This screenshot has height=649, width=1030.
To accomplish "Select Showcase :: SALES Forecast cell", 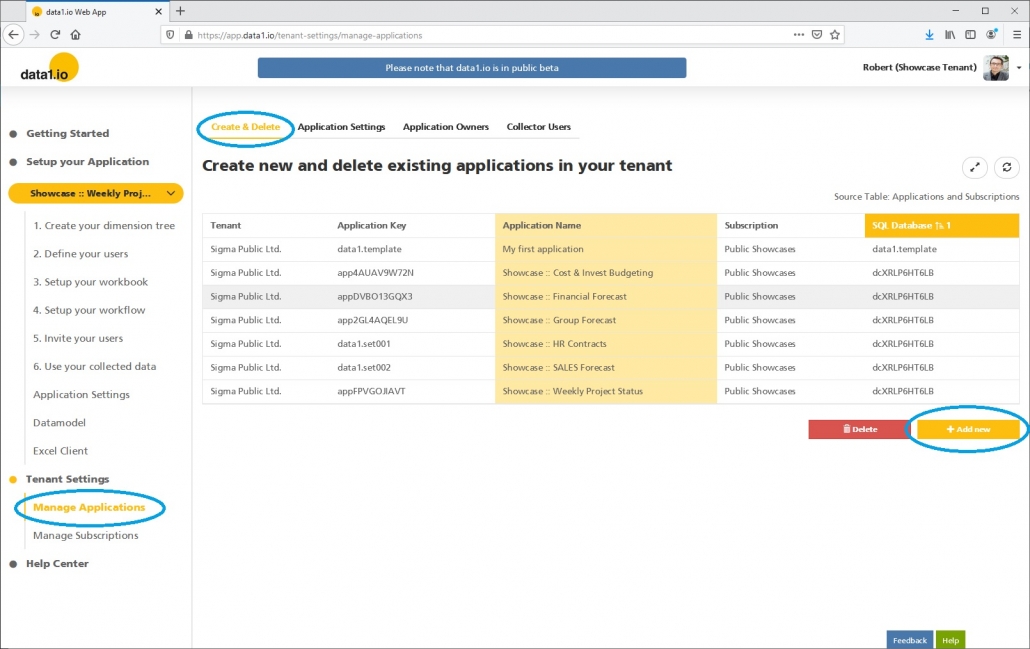I will click(606, 367).
